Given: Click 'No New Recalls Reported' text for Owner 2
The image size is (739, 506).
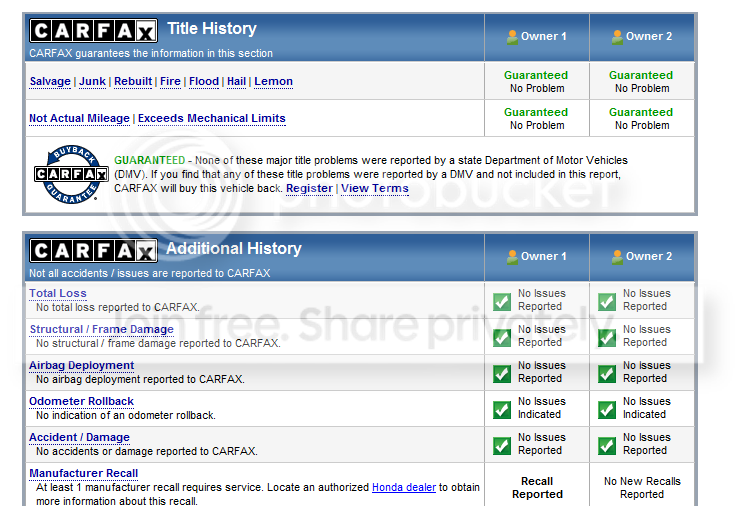Looking at the screenshot, I should (642, 488).
